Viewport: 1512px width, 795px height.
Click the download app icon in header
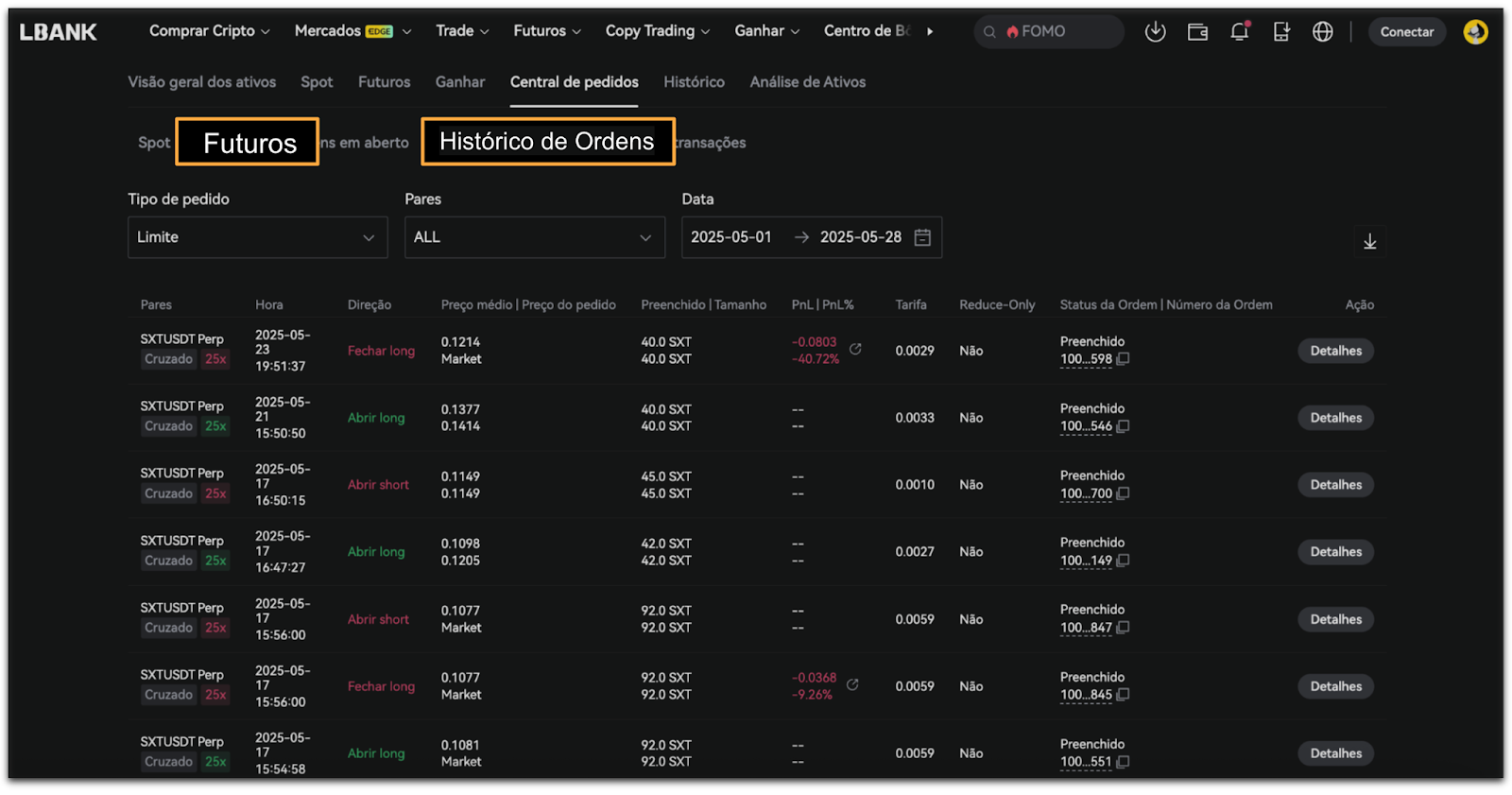[x=1155, y=32]
